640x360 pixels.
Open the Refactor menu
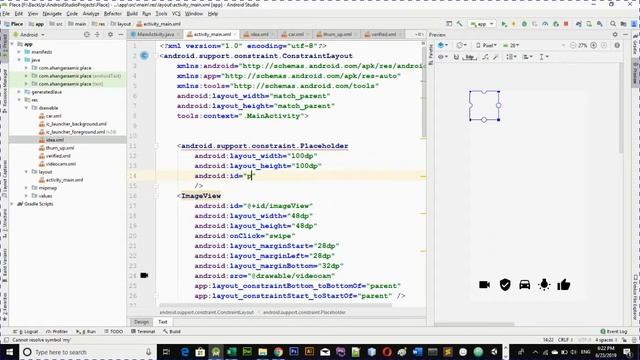(113, 14)
